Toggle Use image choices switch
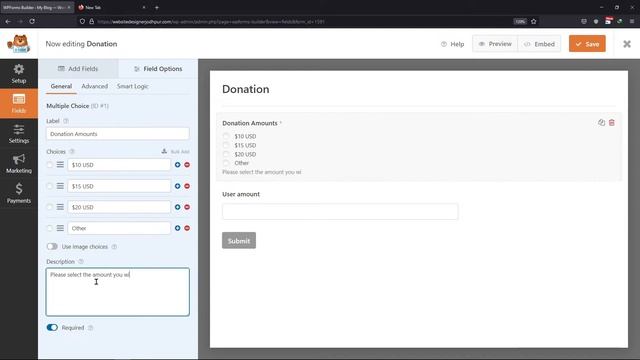Viewport: 640px width, 360px height. point(52,247)
